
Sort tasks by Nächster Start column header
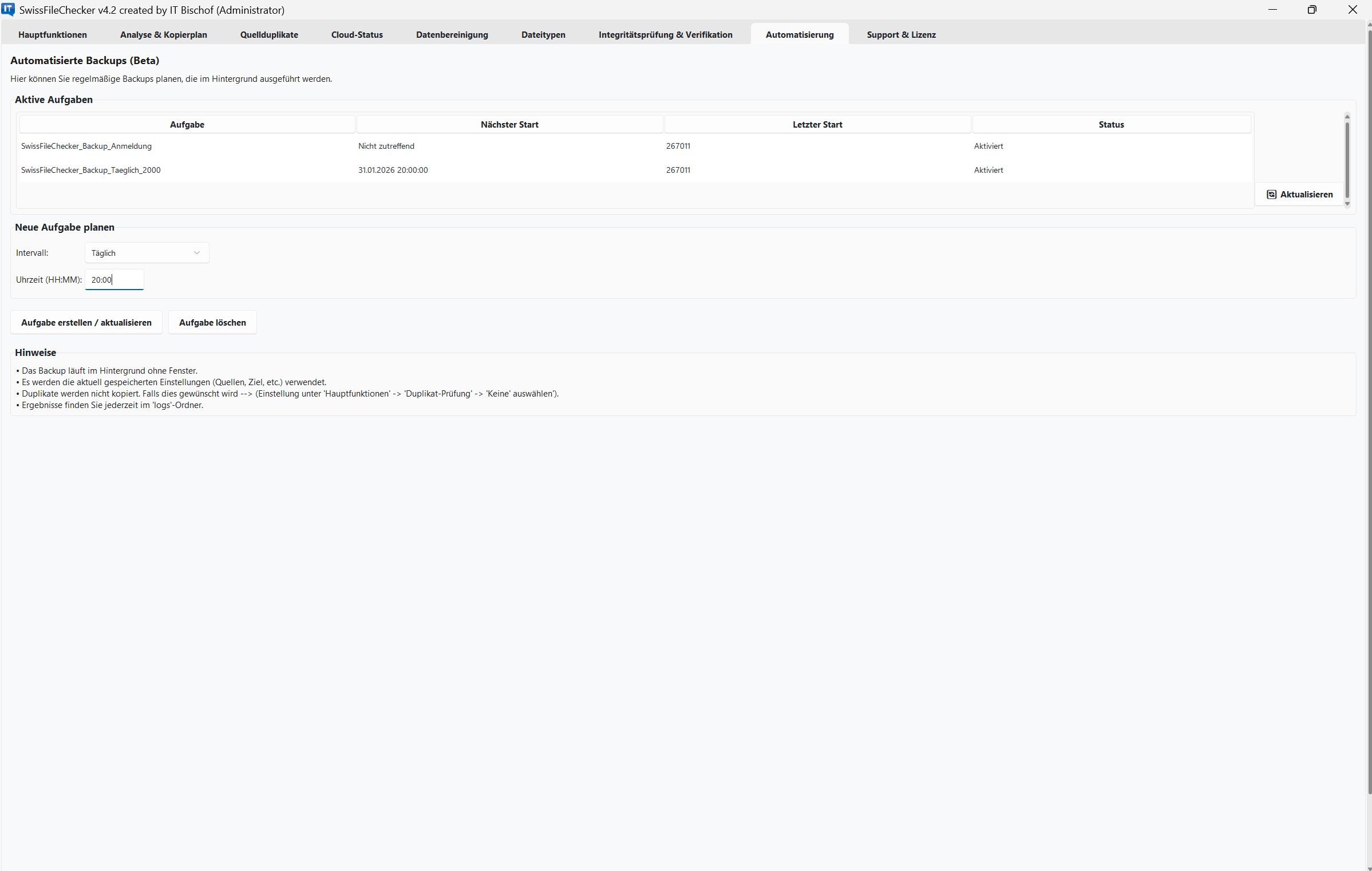[x=509, y=125]
